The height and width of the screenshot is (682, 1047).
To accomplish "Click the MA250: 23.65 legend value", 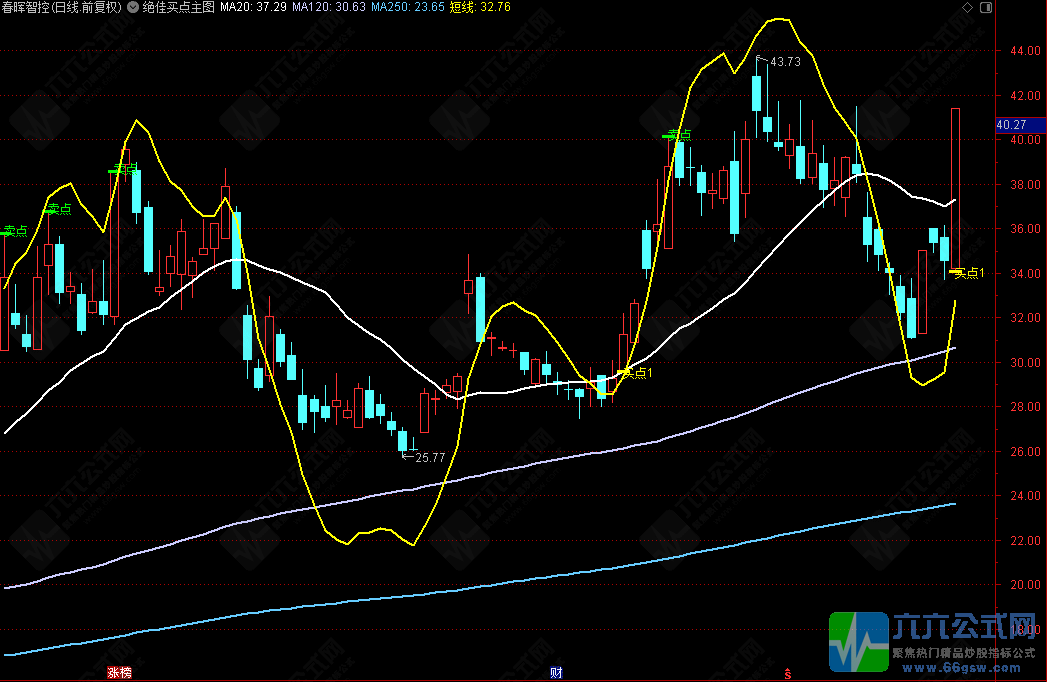I will point(407,7).
